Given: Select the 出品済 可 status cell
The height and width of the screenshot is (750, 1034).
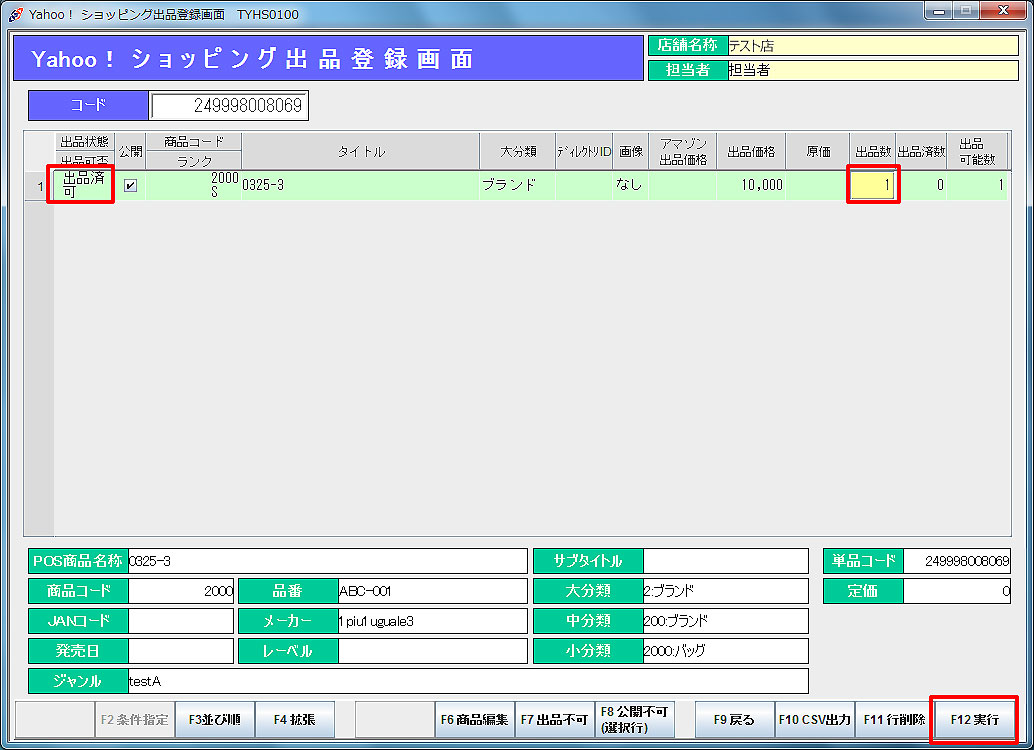Looking at the screenshot, I should click(83, 185).
